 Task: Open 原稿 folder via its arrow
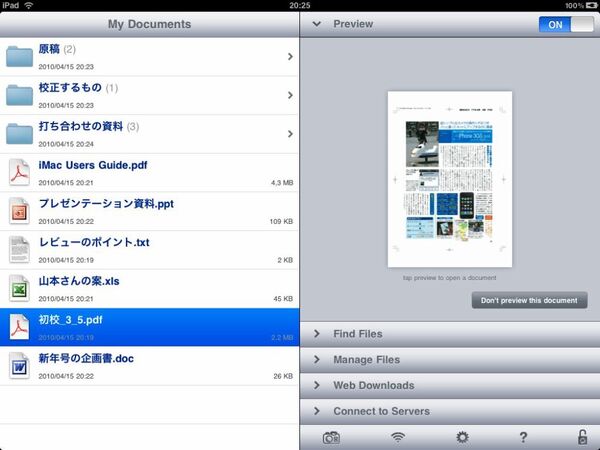click(x=290, y=57)
